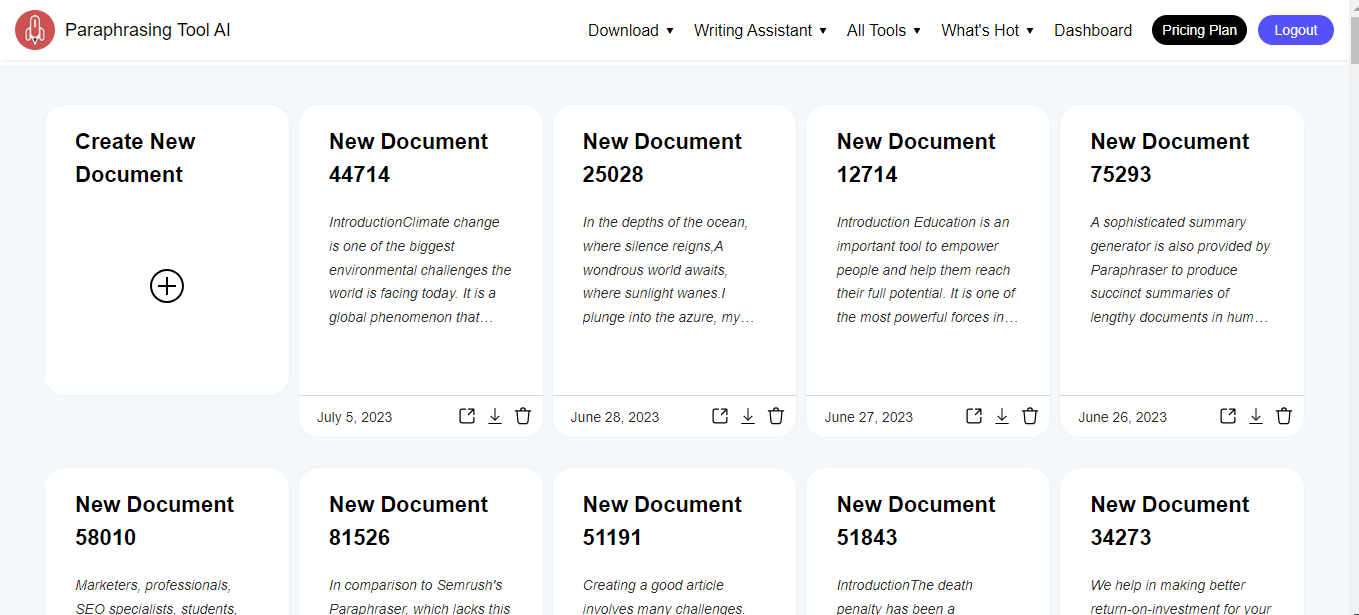Click the plus icon to create document
Image resolution: width=1359 pixels, height=615 pixels.
coord(167,286)
